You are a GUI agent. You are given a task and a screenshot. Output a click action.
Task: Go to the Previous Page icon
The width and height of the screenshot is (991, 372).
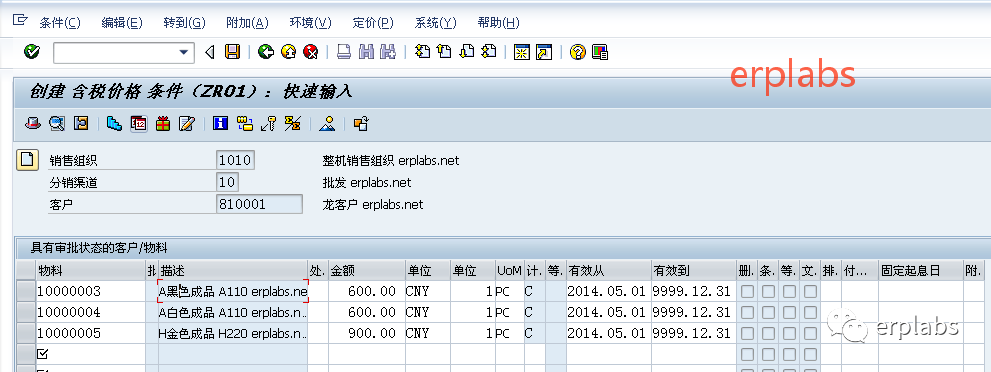coord(445,52)
